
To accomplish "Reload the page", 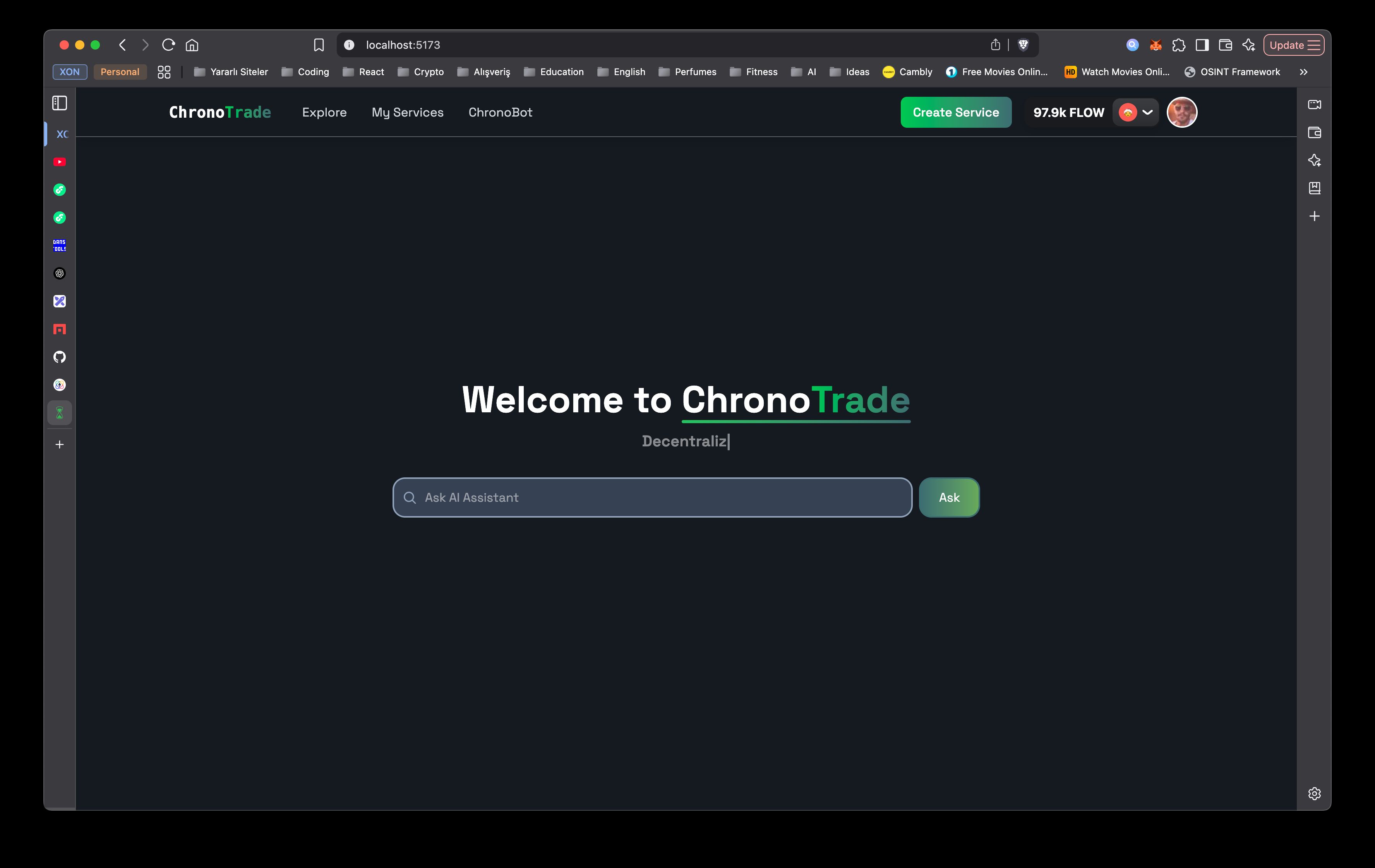I will (168, 45).
